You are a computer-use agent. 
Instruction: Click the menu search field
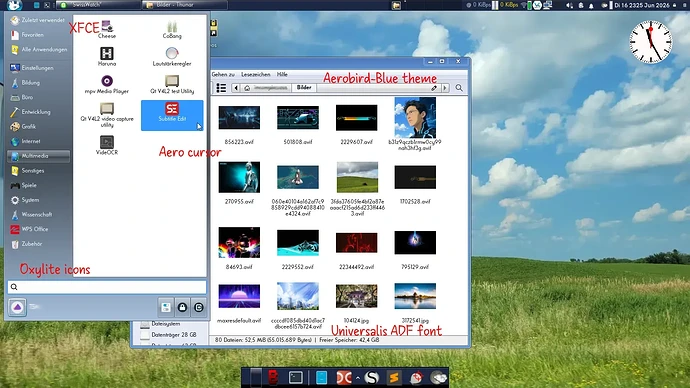[x=107, y=287]
